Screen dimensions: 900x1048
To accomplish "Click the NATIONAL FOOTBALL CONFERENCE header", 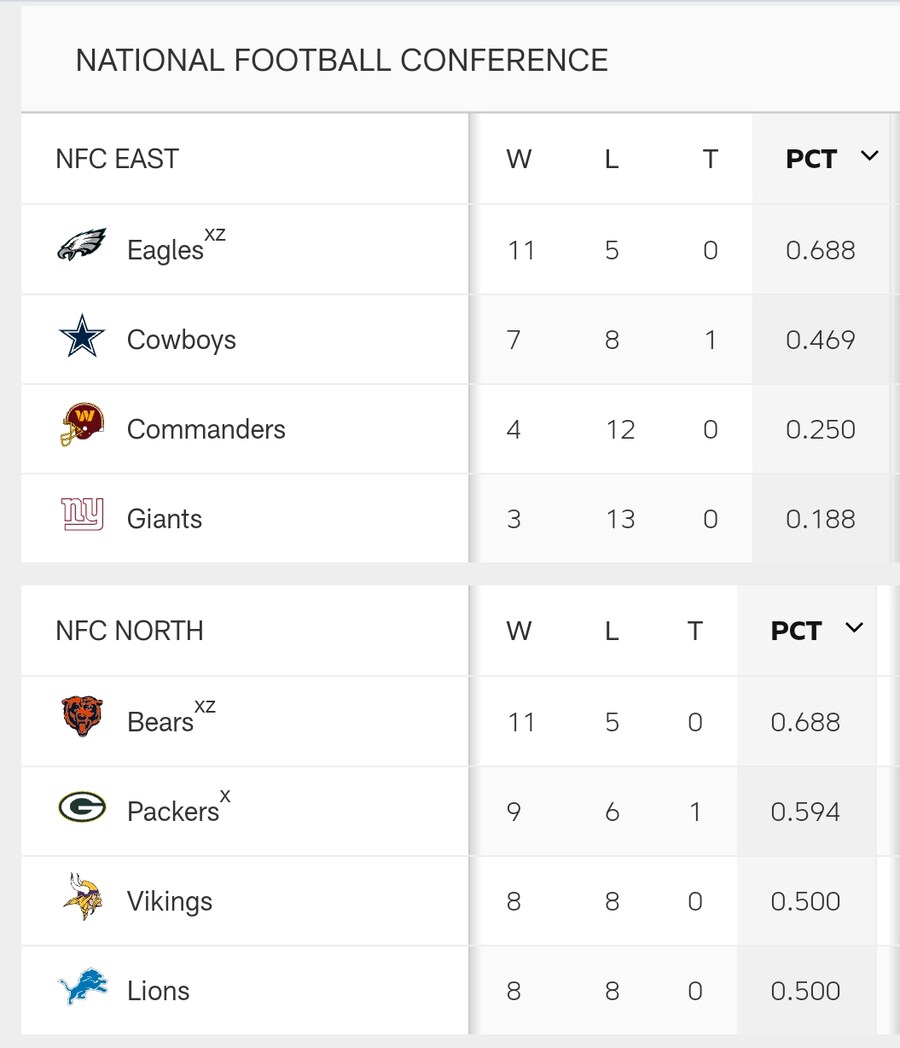I will [x=342, y=60].
